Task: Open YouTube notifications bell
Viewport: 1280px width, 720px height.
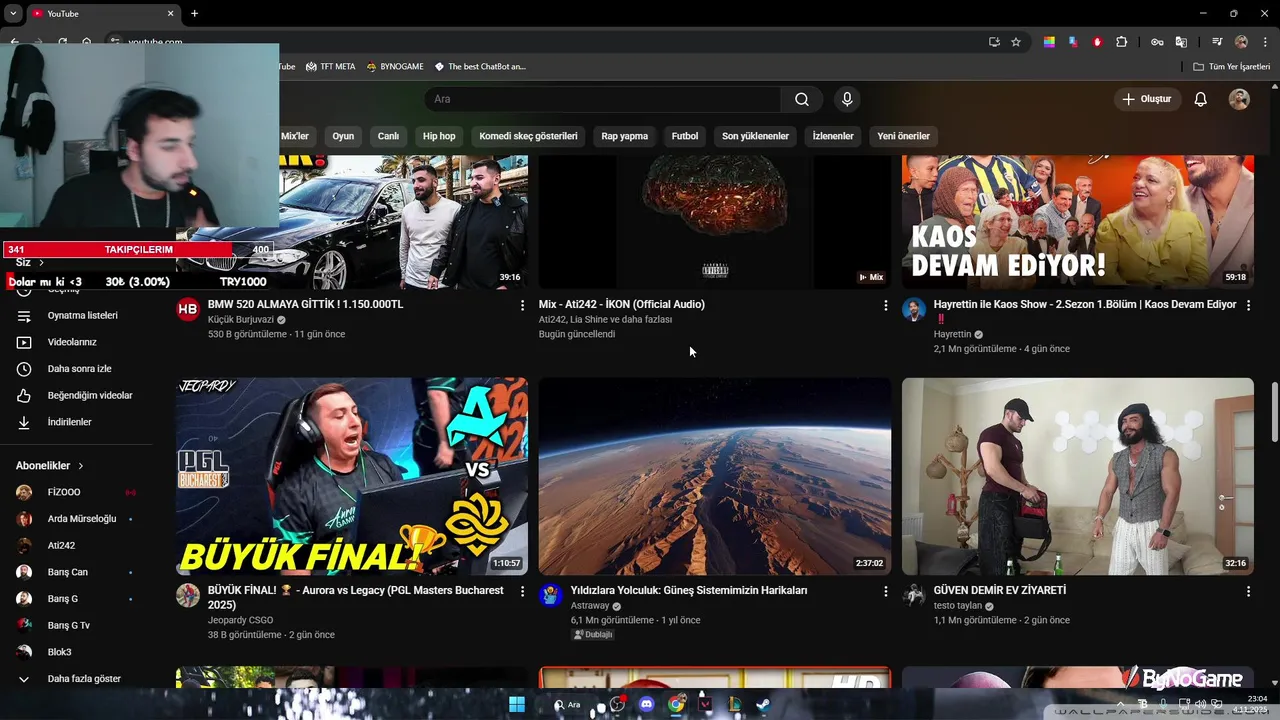Action: tap(1201, 99)
